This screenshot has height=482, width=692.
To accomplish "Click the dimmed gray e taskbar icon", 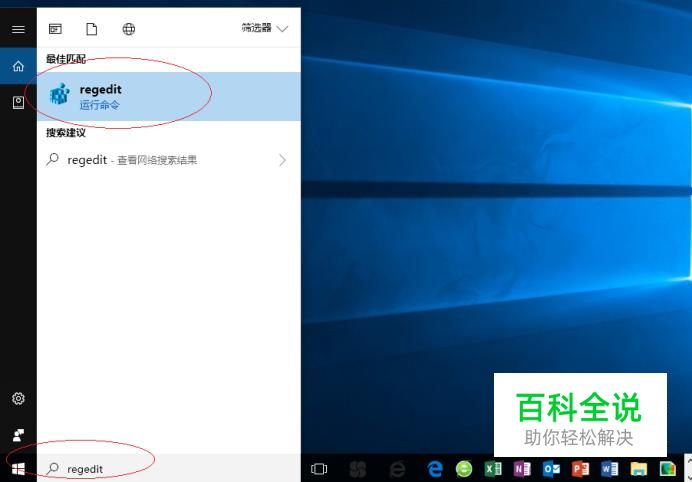I will pos(397,469).
